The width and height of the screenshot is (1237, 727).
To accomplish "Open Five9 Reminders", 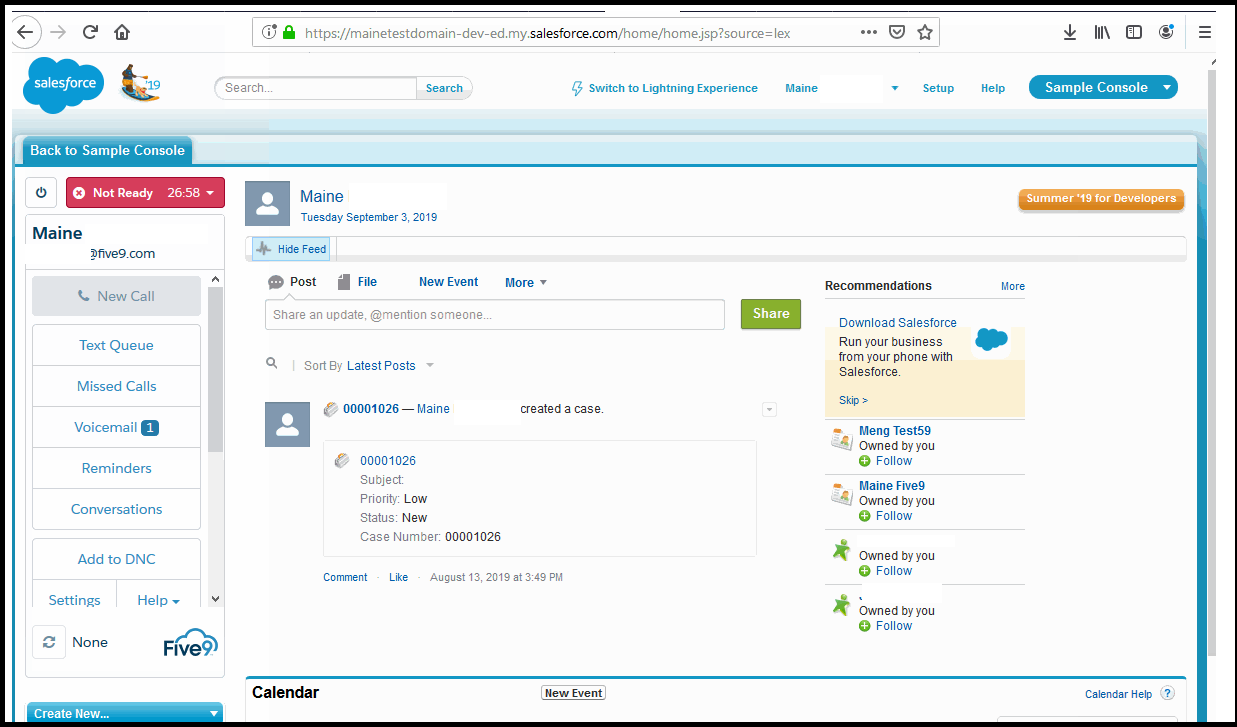I will click(116, 468).
